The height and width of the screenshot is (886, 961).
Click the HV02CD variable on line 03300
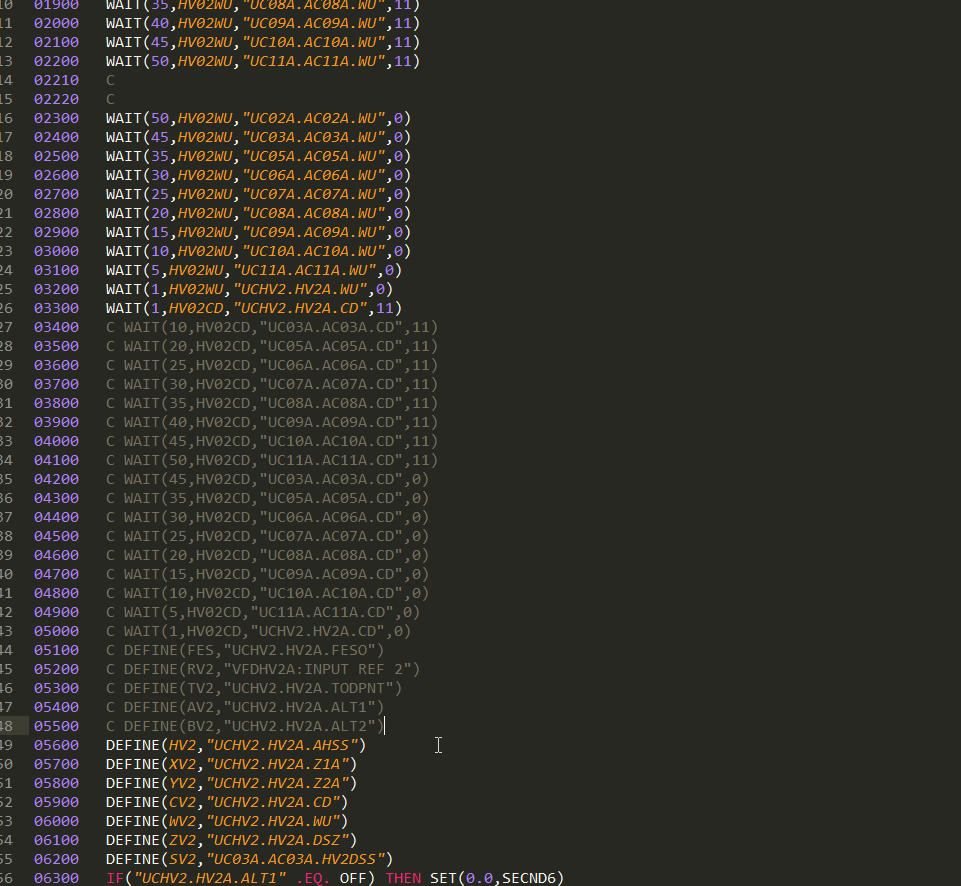(196, 308)
